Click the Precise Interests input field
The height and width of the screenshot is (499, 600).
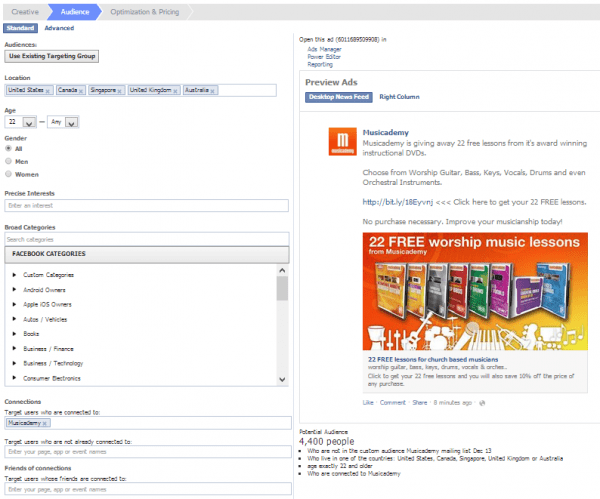click(x=147, y=205)
